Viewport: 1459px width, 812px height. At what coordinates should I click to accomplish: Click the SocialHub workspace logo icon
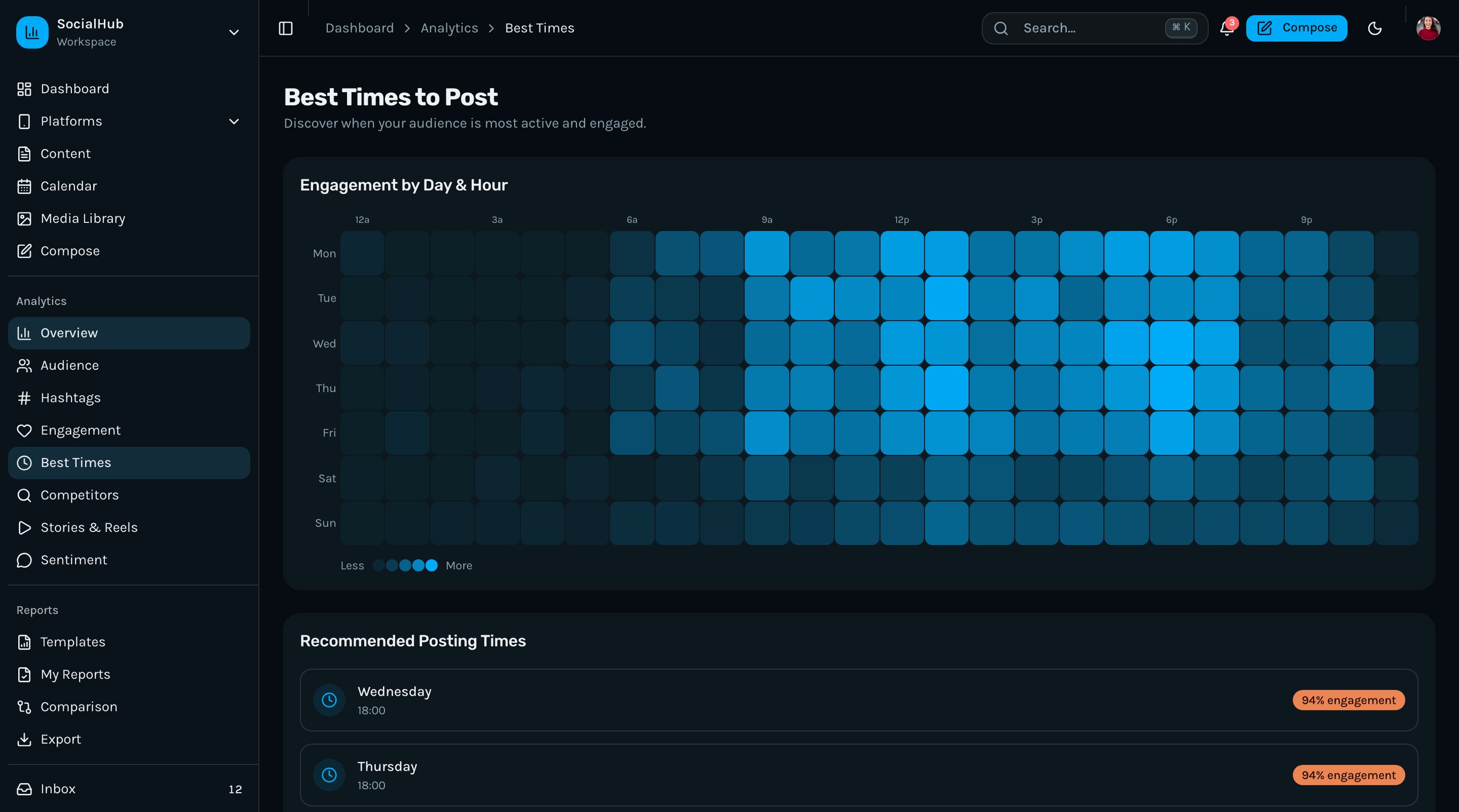pyautogui.click(x=32, y=32)
